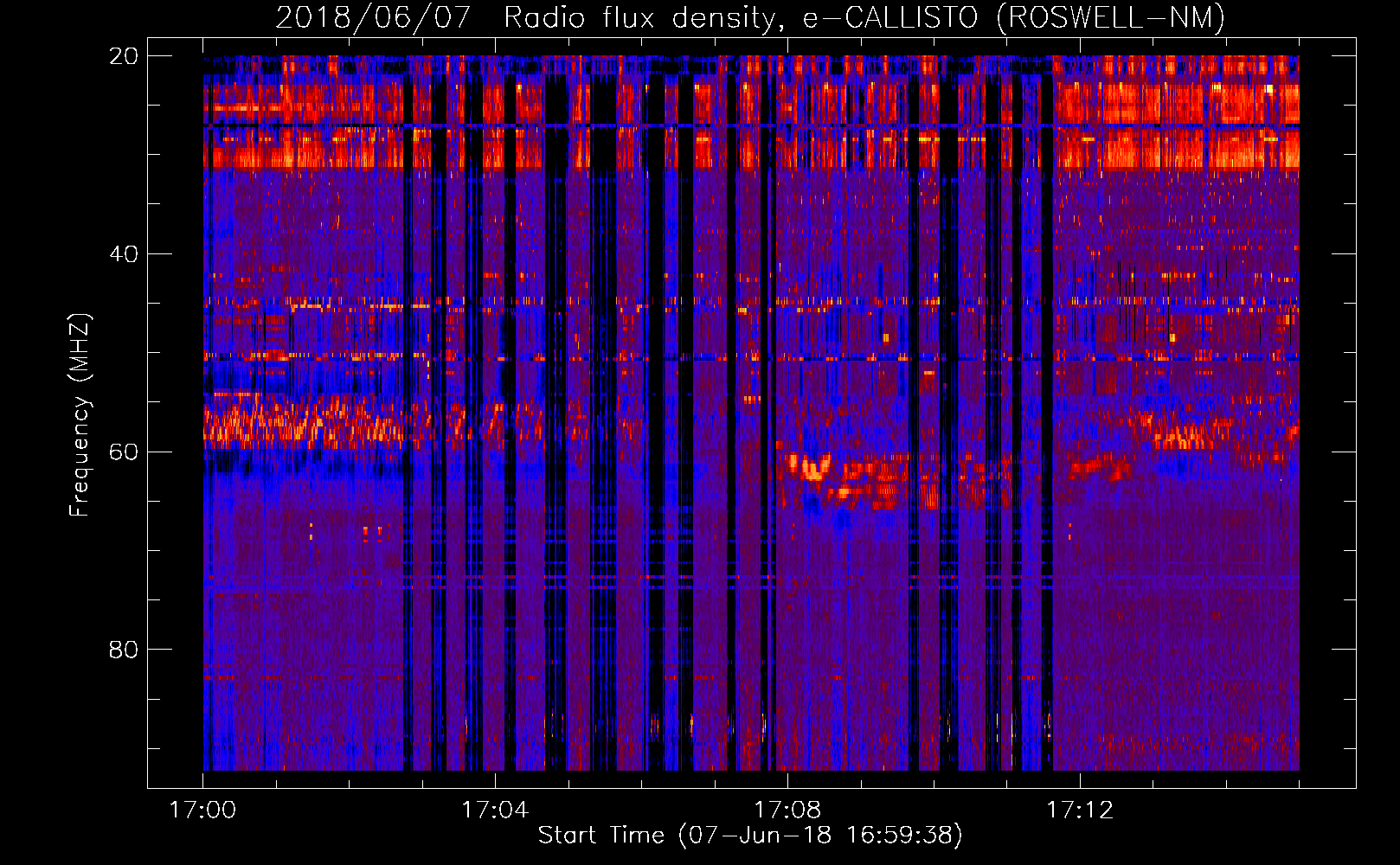1400x865 pixels.
Task: Click the 'Start Time (07-Jun-18 16:59:38)' label
Action: tap(750, 835)
